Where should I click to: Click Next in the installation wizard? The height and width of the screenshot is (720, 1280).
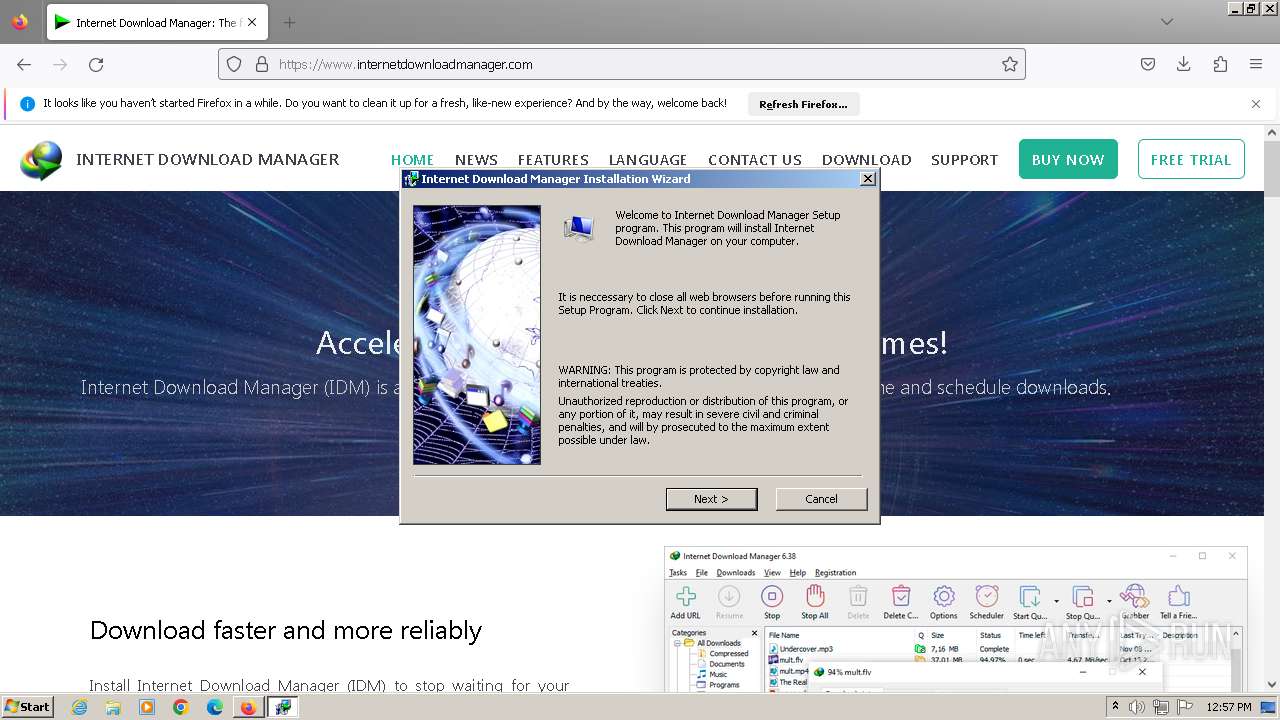[711, 499]
